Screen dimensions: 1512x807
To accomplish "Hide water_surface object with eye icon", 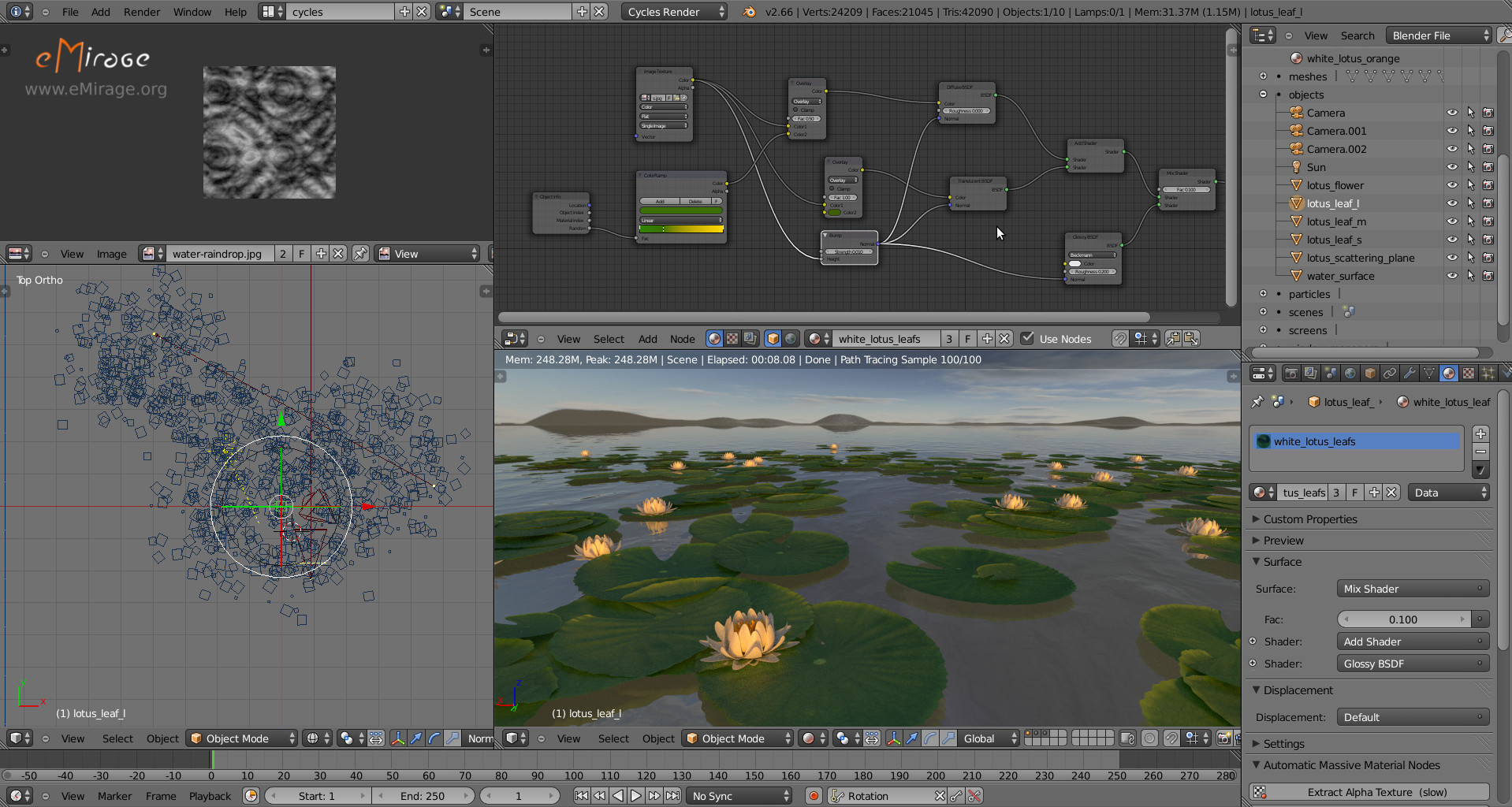I will pos(1452,276).
